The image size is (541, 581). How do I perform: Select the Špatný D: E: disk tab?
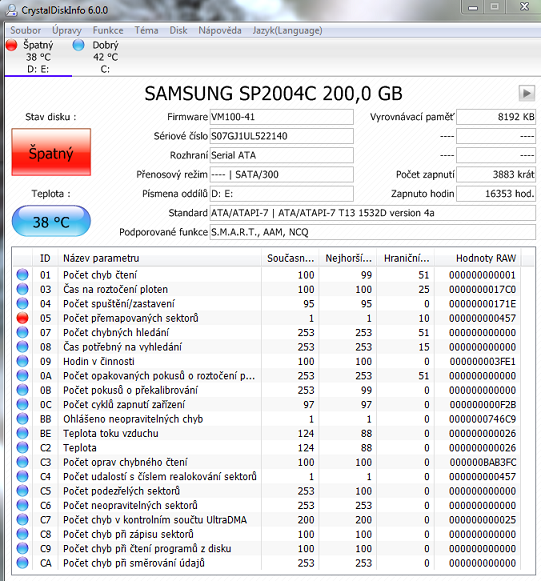click(x=38, y=57)
